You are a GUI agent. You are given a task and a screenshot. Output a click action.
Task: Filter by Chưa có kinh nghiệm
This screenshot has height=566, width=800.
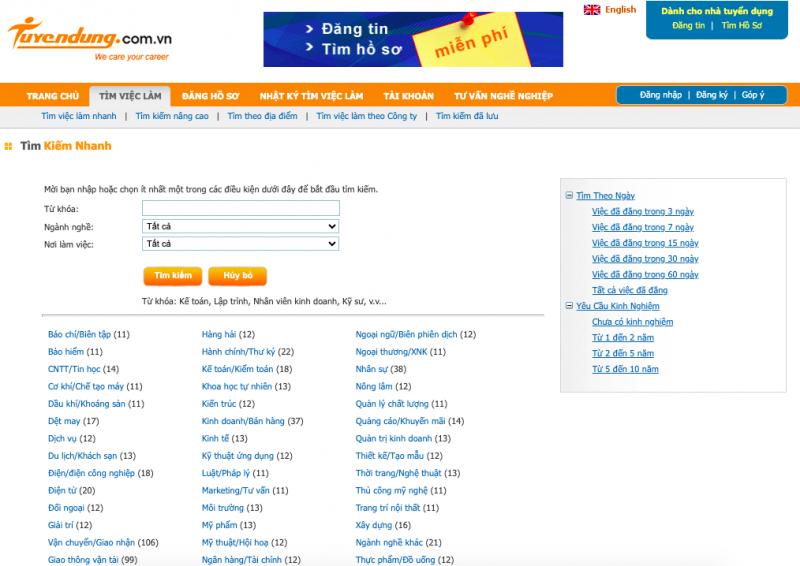[x=633, y=322]
